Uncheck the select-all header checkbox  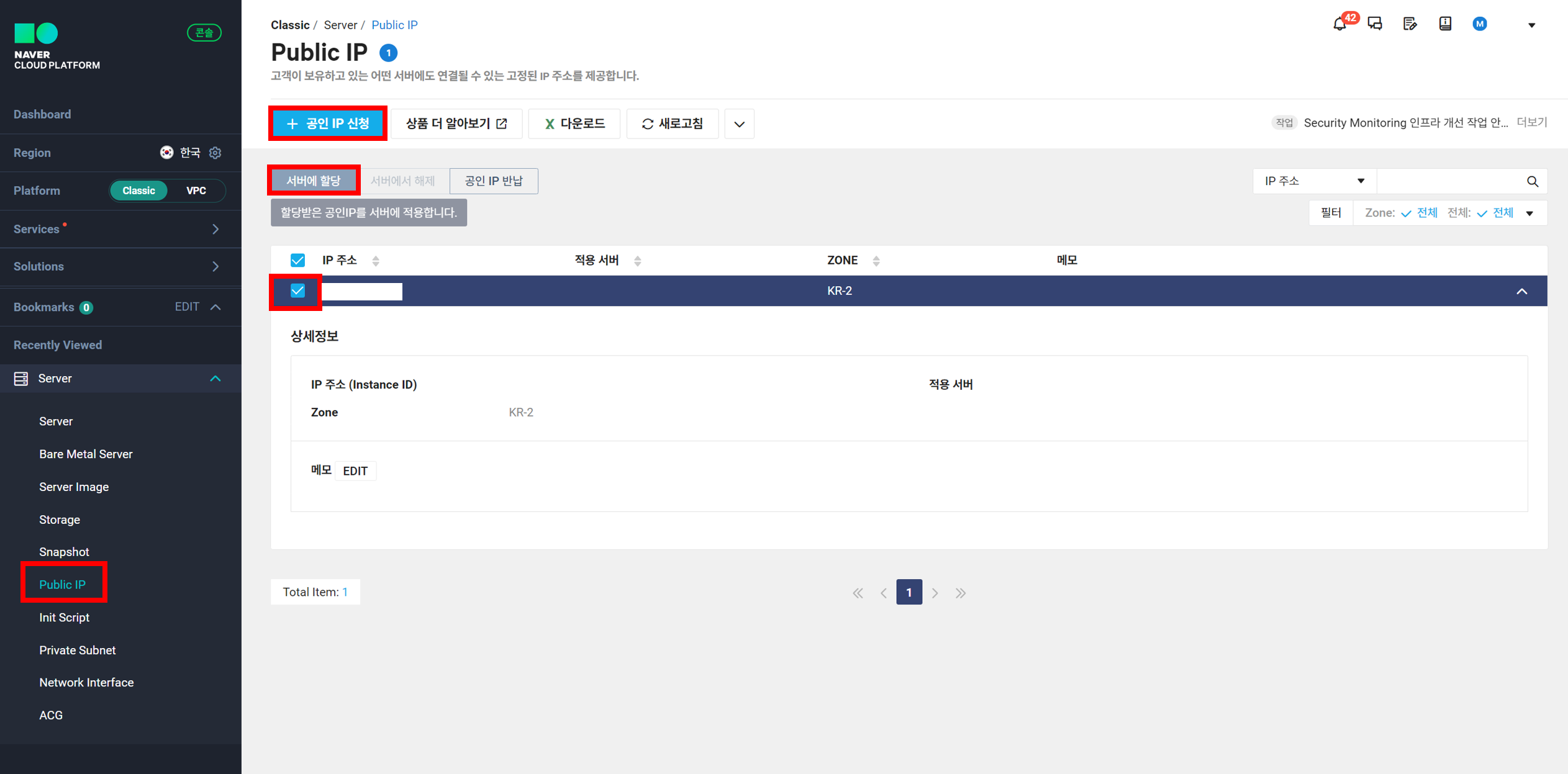[298, 260]
